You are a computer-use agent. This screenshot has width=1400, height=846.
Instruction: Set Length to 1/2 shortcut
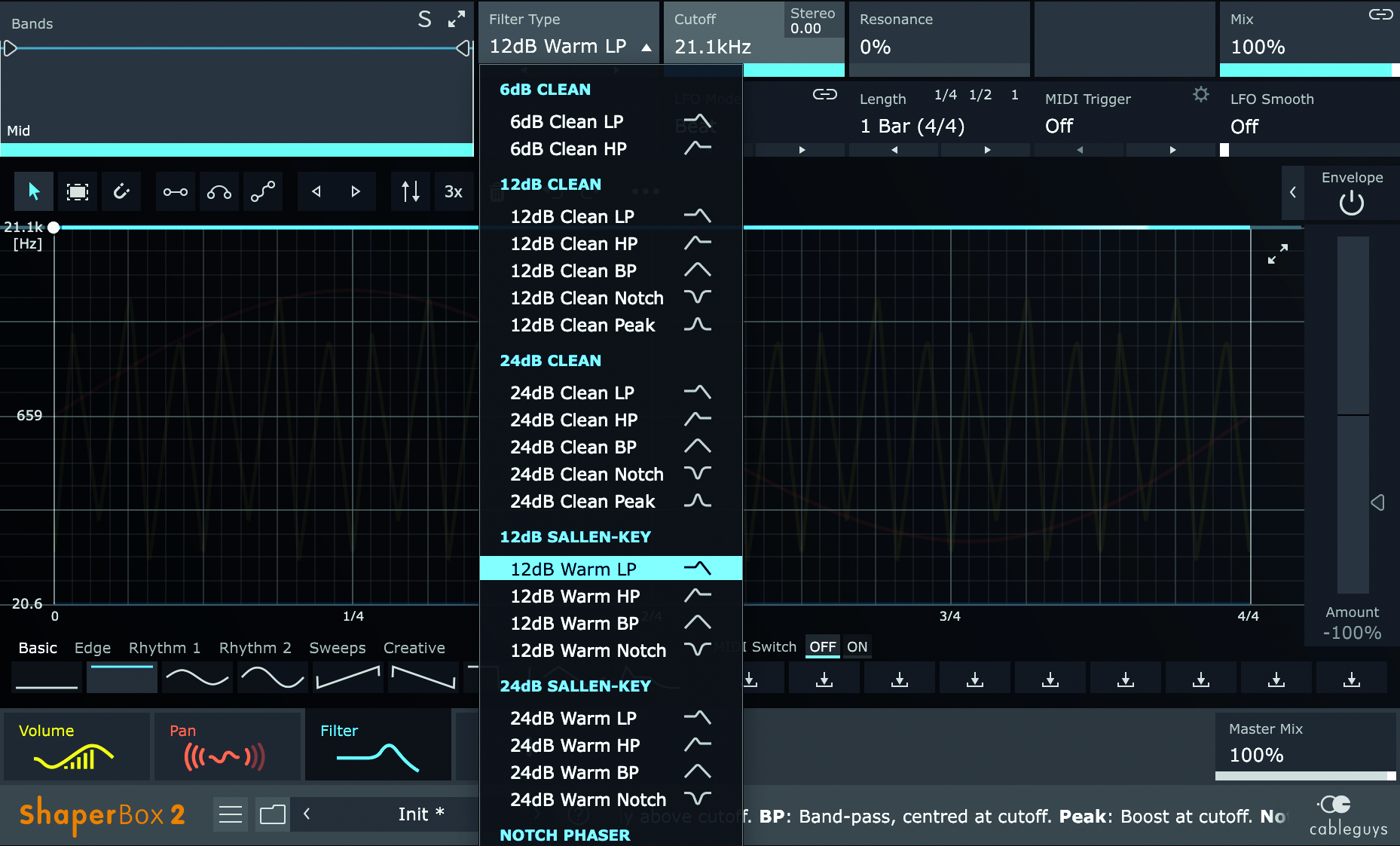coord(980,95)
